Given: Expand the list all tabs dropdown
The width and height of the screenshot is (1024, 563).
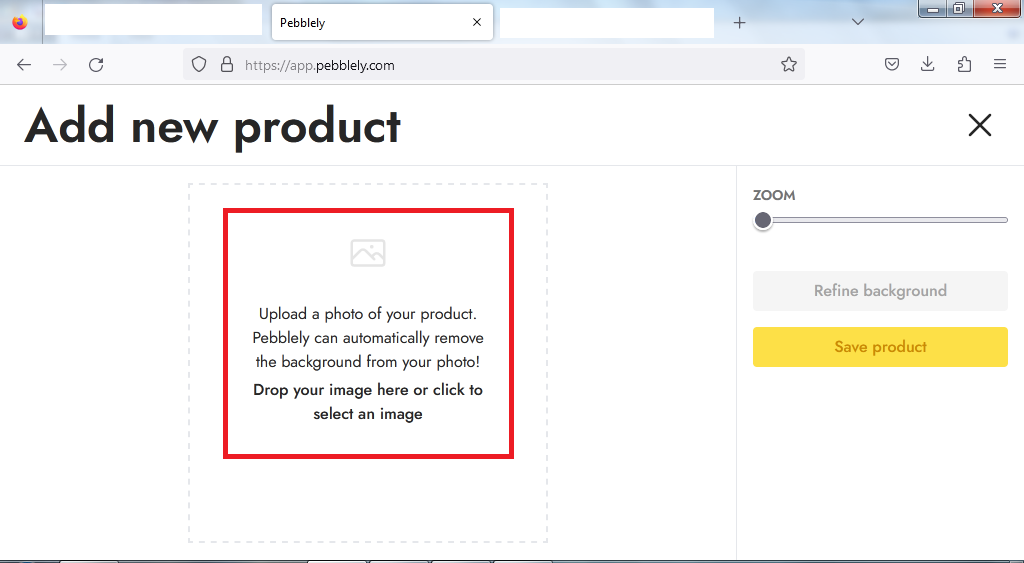Looking at the screenshot, I should pyautogui.click(x=857, y=22).
